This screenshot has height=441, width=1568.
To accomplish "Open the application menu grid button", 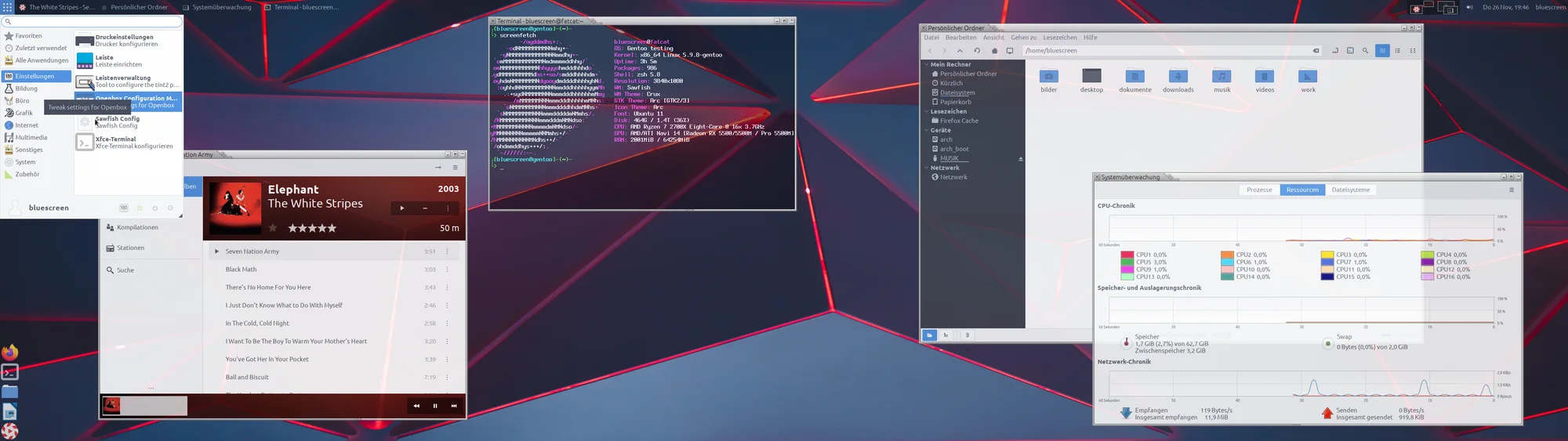I will (7, 7).
